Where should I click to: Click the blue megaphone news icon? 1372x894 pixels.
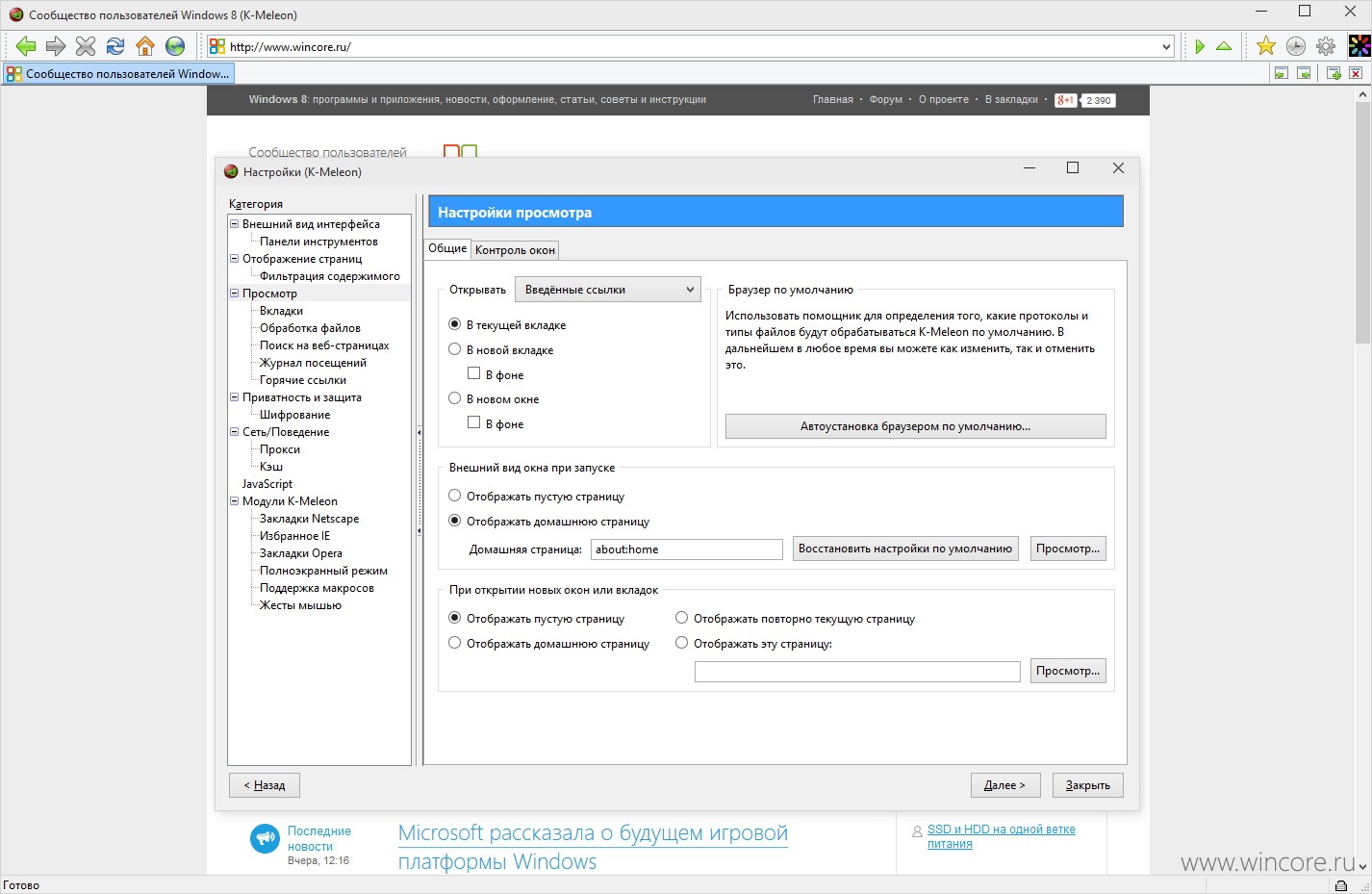[265, 839]
